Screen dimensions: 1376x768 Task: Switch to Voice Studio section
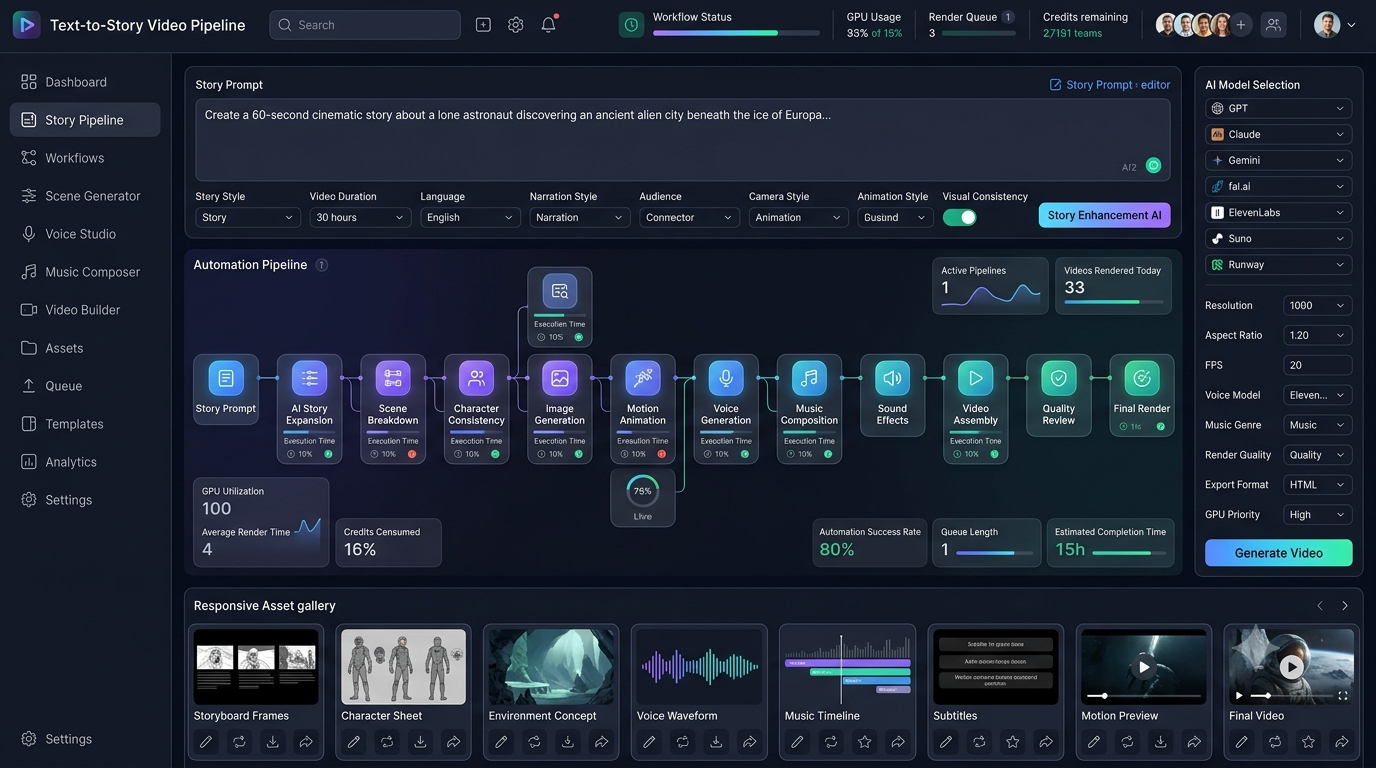[85, 234]
